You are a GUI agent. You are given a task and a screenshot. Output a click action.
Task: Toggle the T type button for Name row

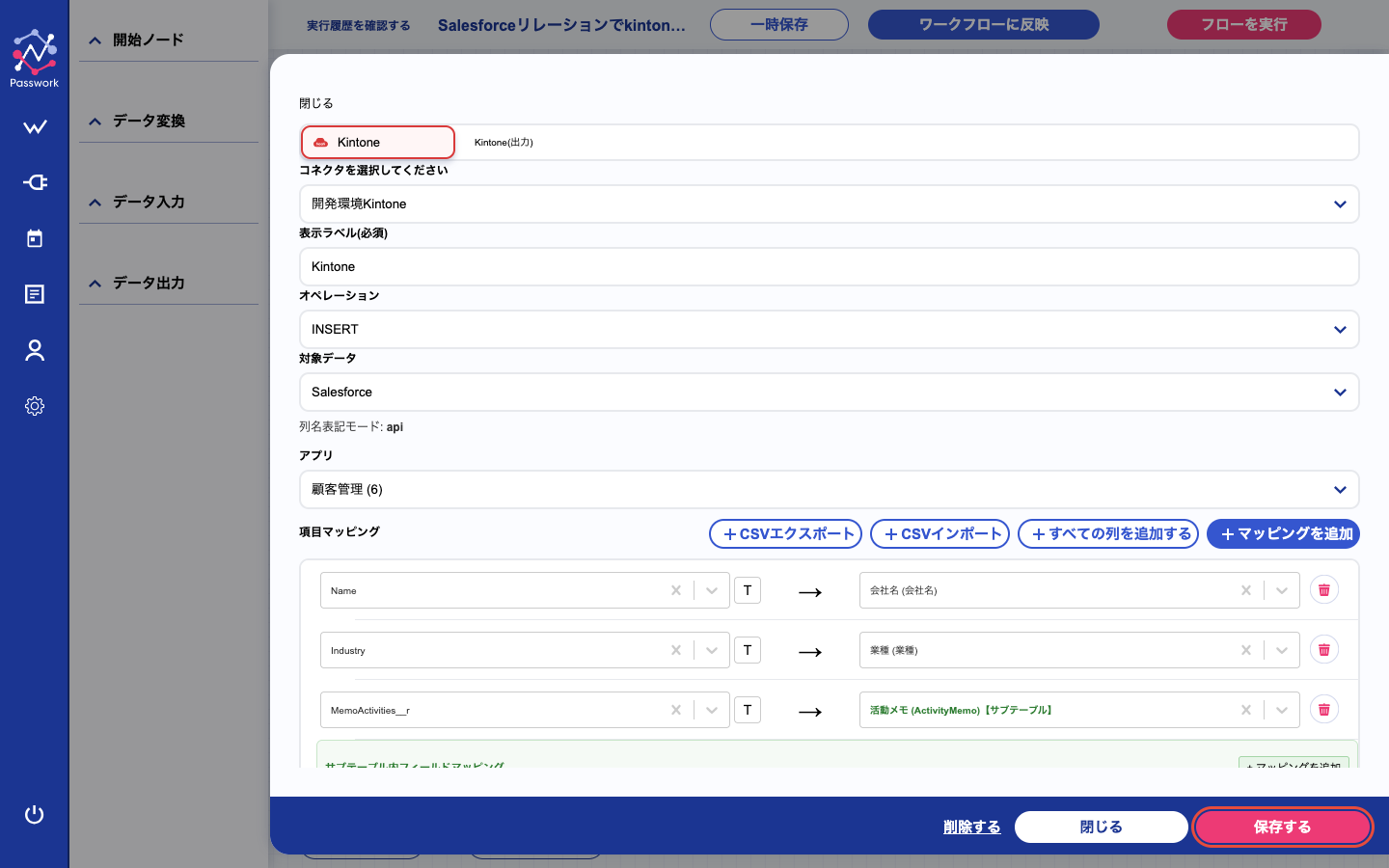(748, 590)
